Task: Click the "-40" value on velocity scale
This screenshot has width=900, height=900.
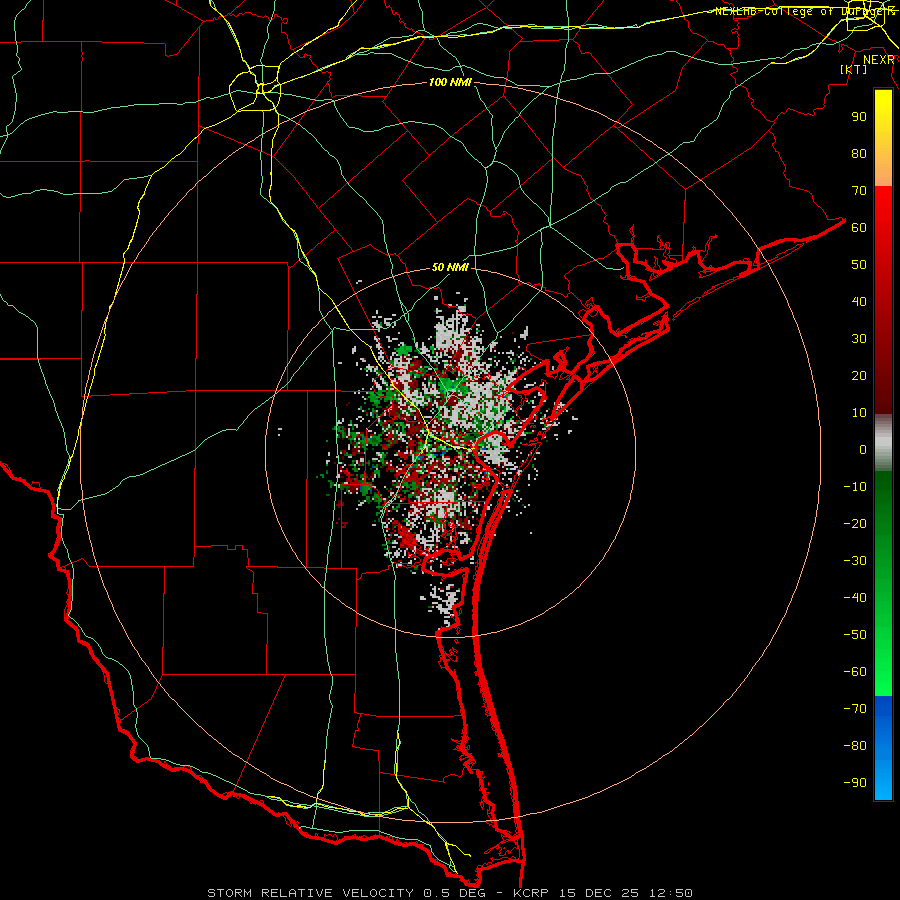Action: point(855,598)
